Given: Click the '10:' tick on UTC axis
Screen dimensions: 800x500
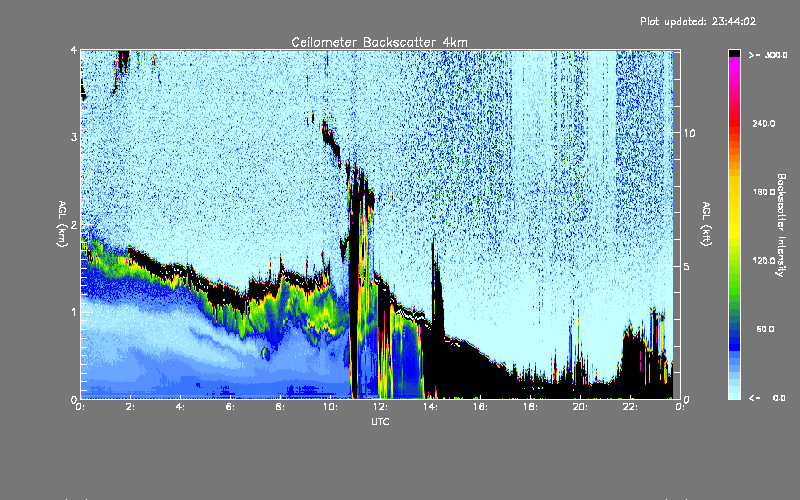Looking at the screenshot, I should point(330,407).
